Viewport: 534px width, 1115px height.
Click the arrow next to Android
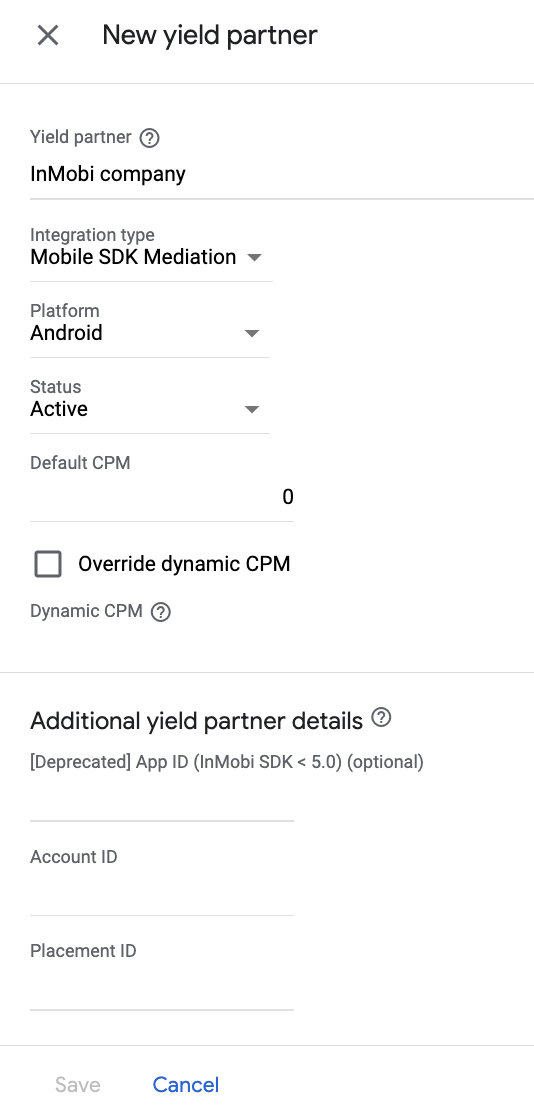[x=251, y=334]
